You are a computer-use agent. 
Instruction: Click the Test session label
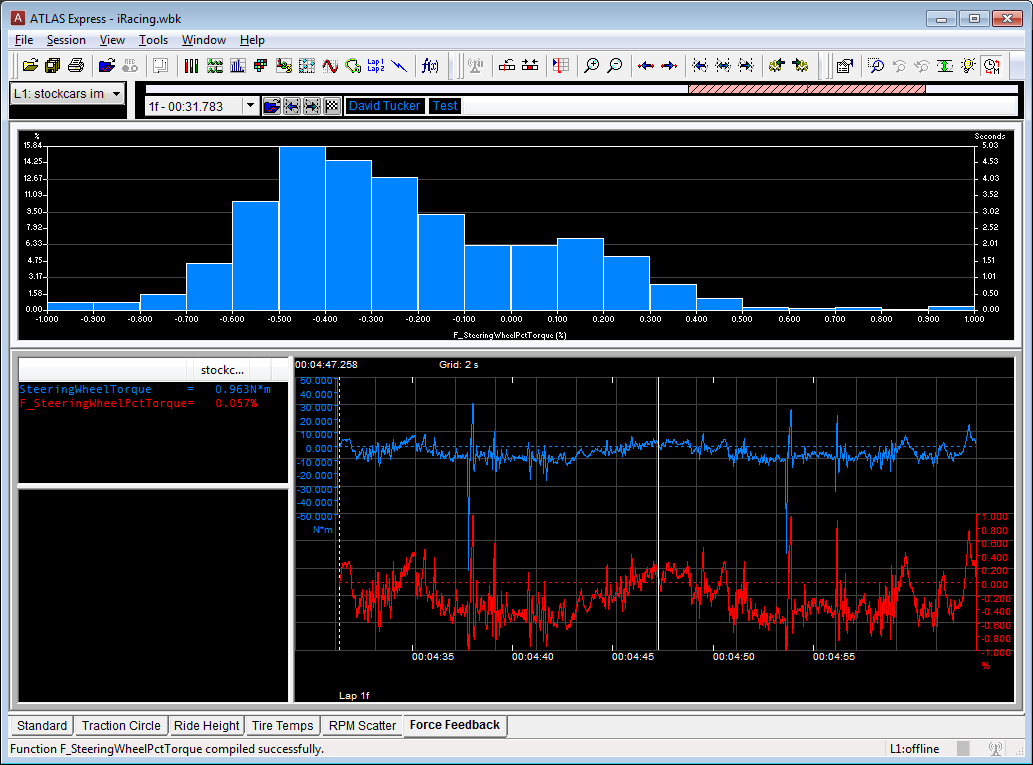pyautogui.click(x=445, y=105)
